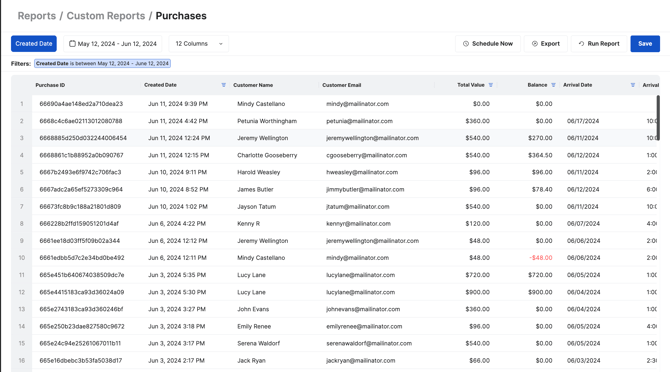
Task: Click the Schedule Now button
Action: pos(488,44)
